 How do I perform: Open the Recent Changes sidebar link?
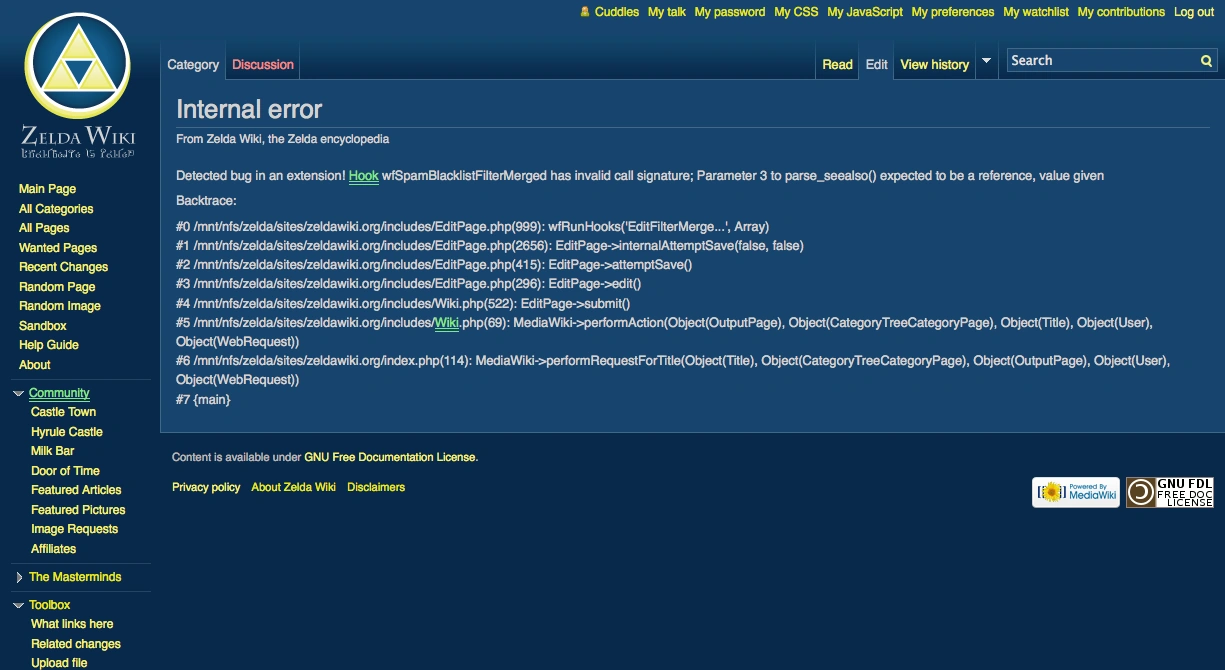tap(63, 267)
